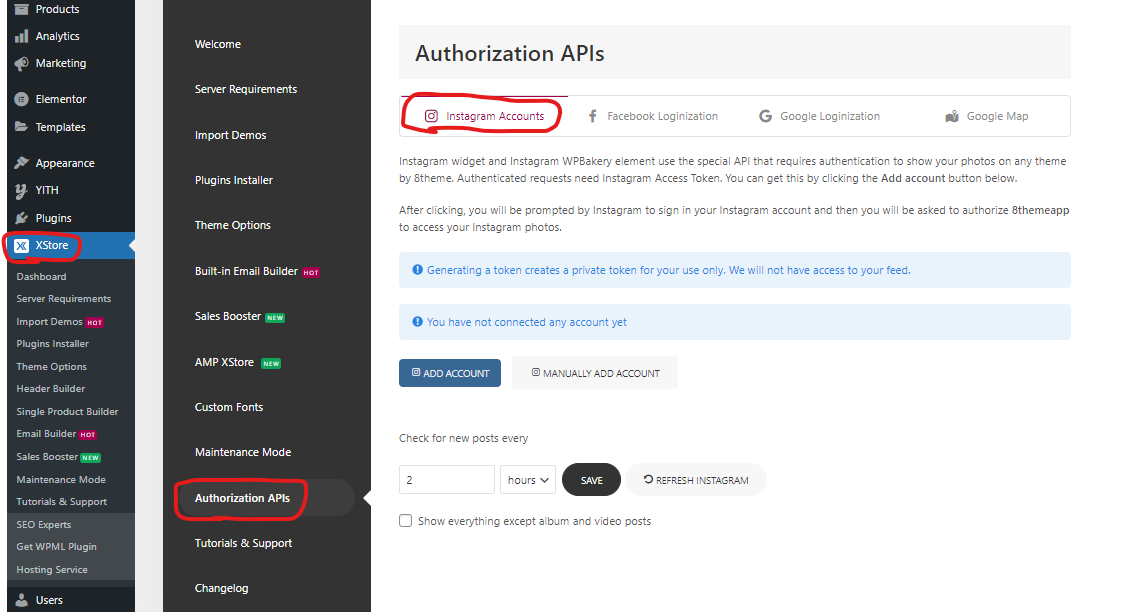Open Welcome in XStore panel menu
Image resolution: width=1121 pixels, height=612 pixels.
coord(218,44)
